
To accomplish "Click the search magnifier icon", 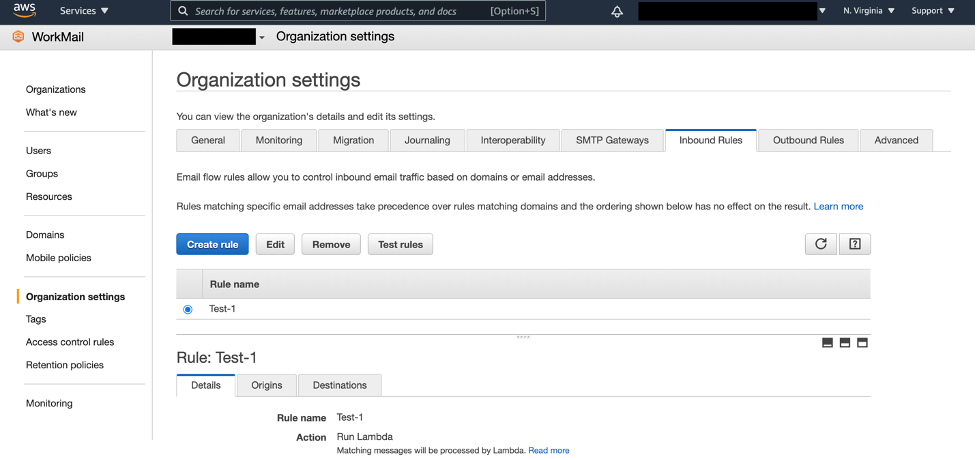I will click(183, 11).
